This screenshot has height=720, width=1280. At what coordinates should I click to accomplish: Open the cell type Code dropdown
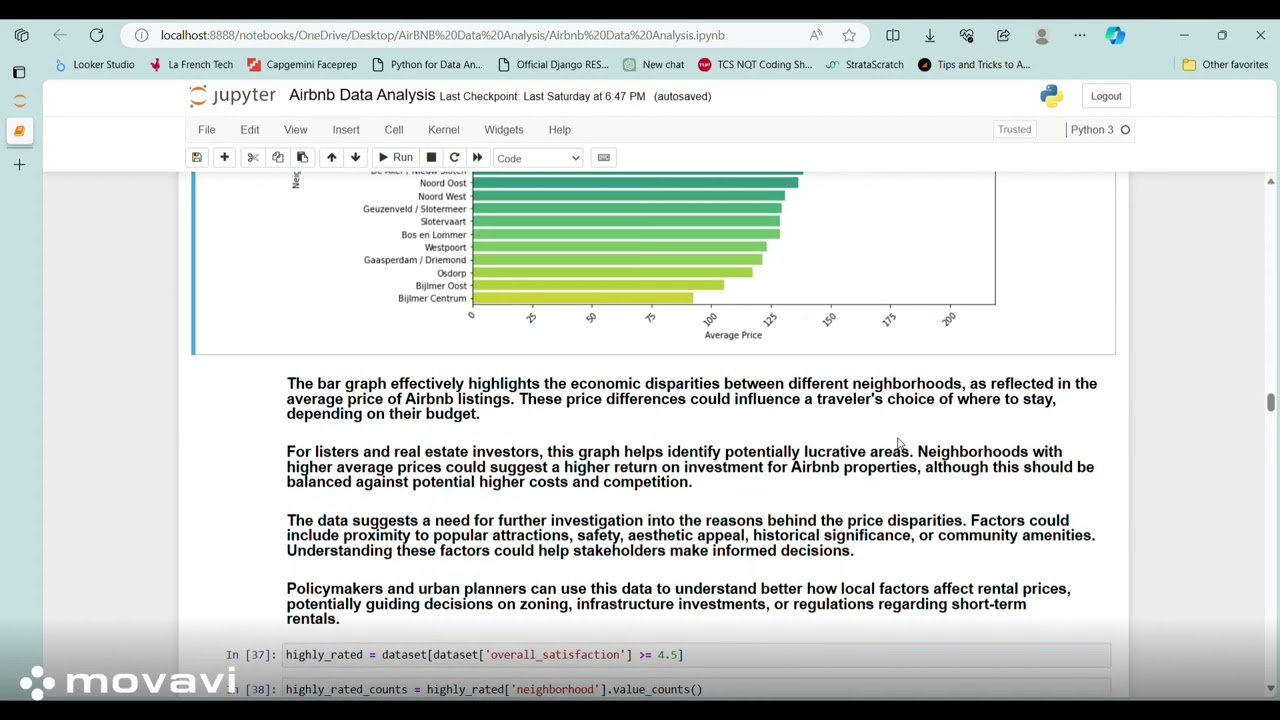[x=538, y=158]
